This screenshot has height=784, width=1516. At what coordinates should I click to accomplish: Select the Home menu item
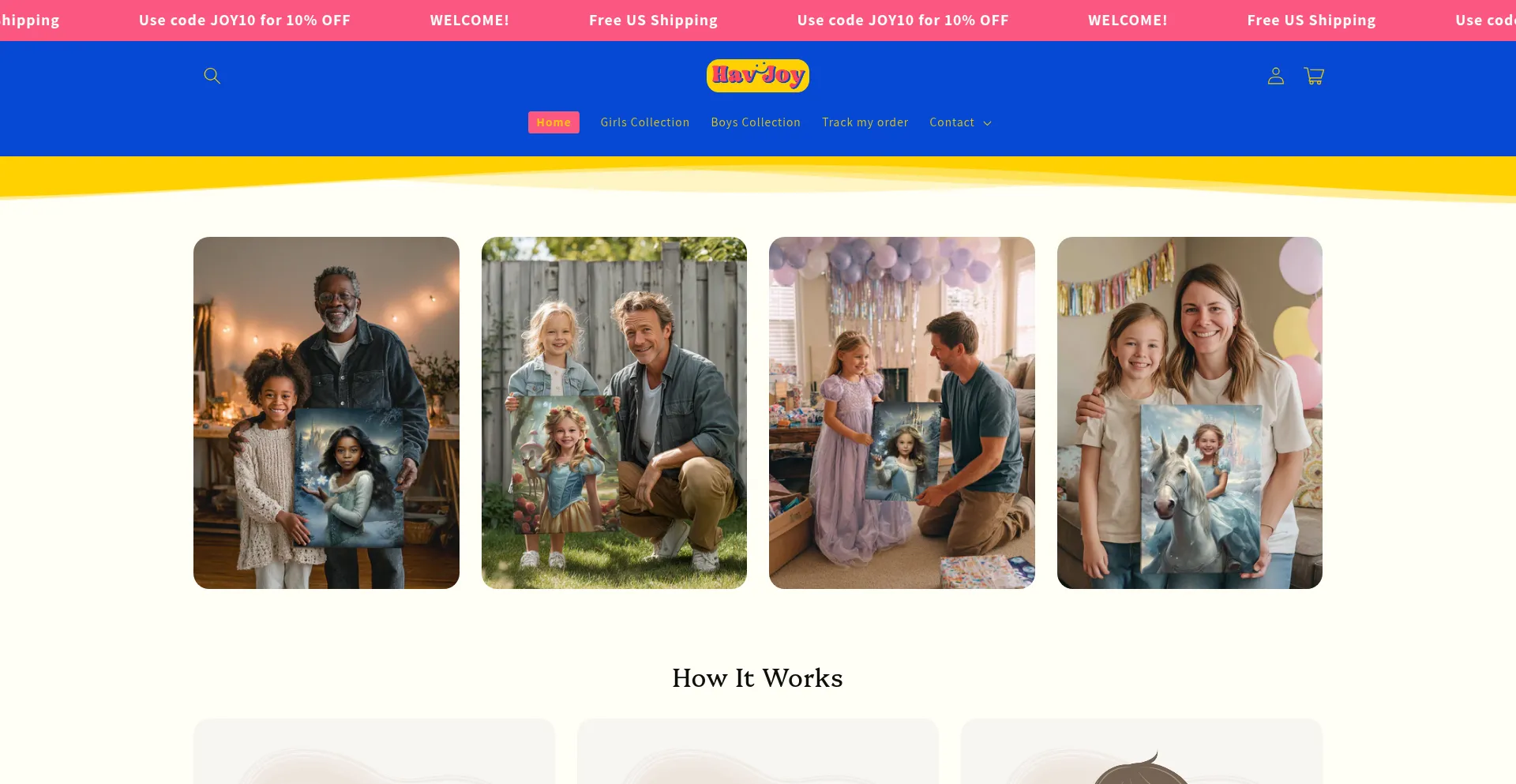(x=553, y=122)
